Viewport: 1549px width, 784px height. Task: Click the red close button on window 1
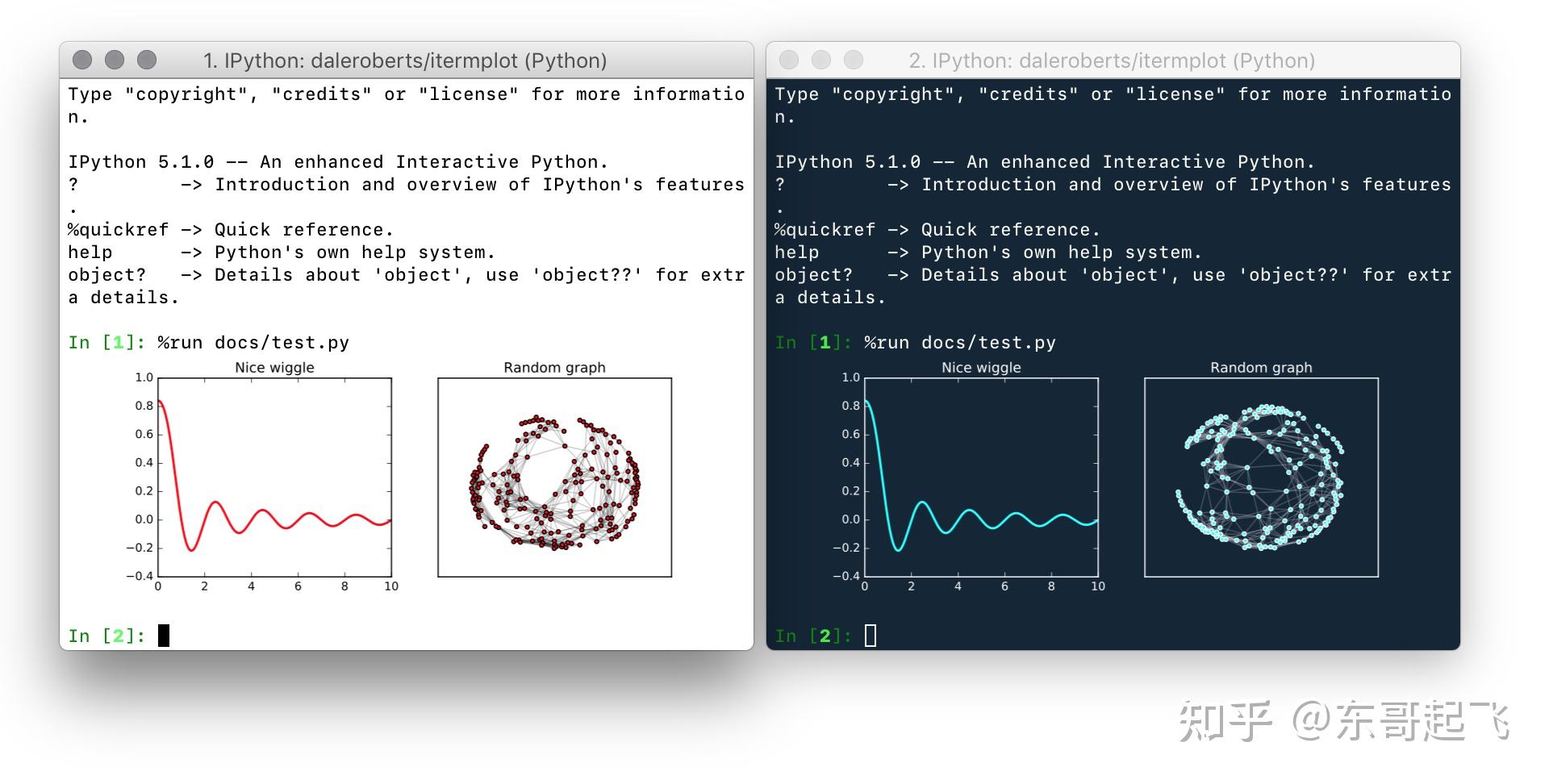pos(84,60)
